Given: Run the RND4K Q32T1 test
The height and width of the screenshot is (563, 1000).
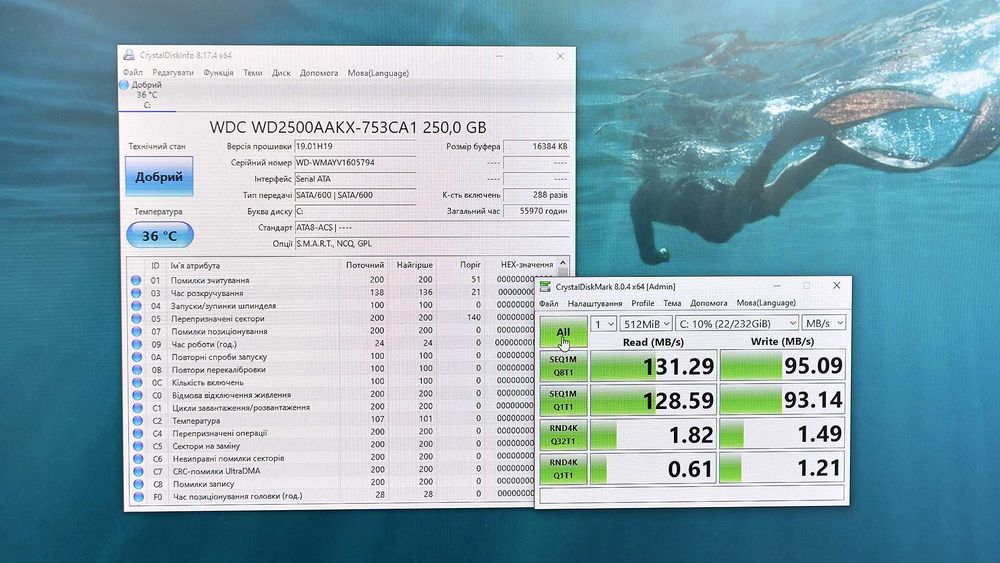Looking at the screenshot, I should [563, 434].
